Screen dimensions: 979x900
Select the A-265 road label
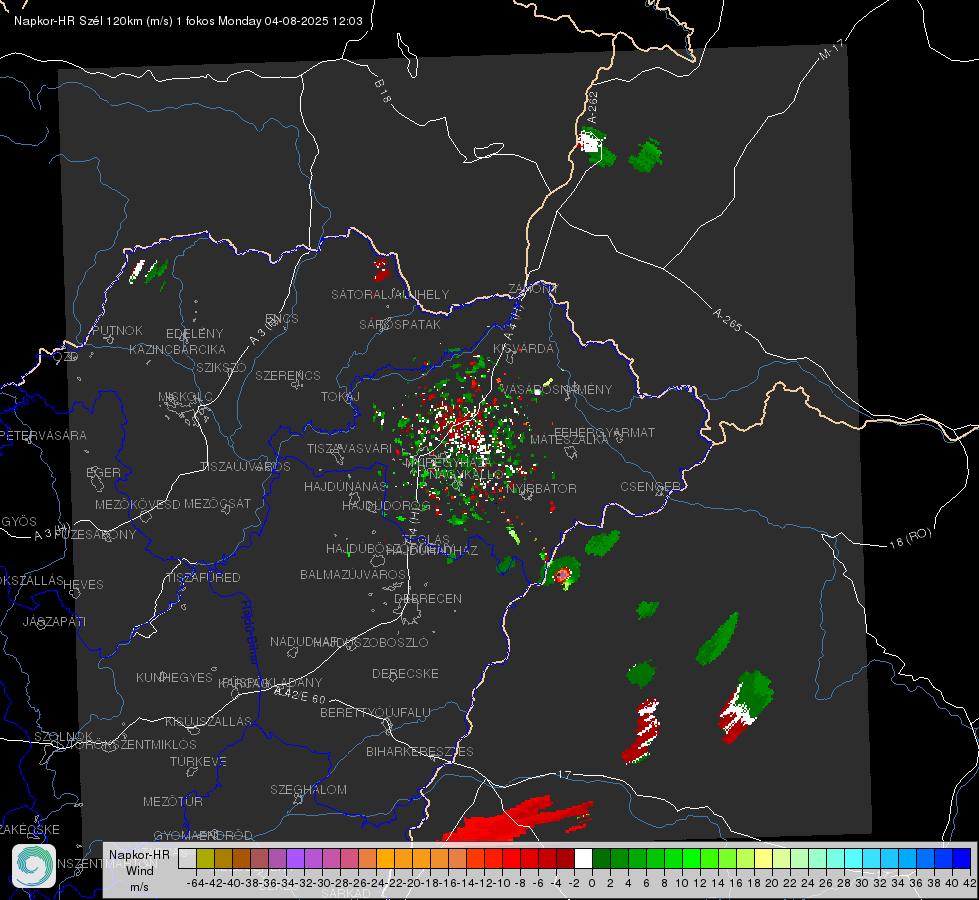coord(727,319)
